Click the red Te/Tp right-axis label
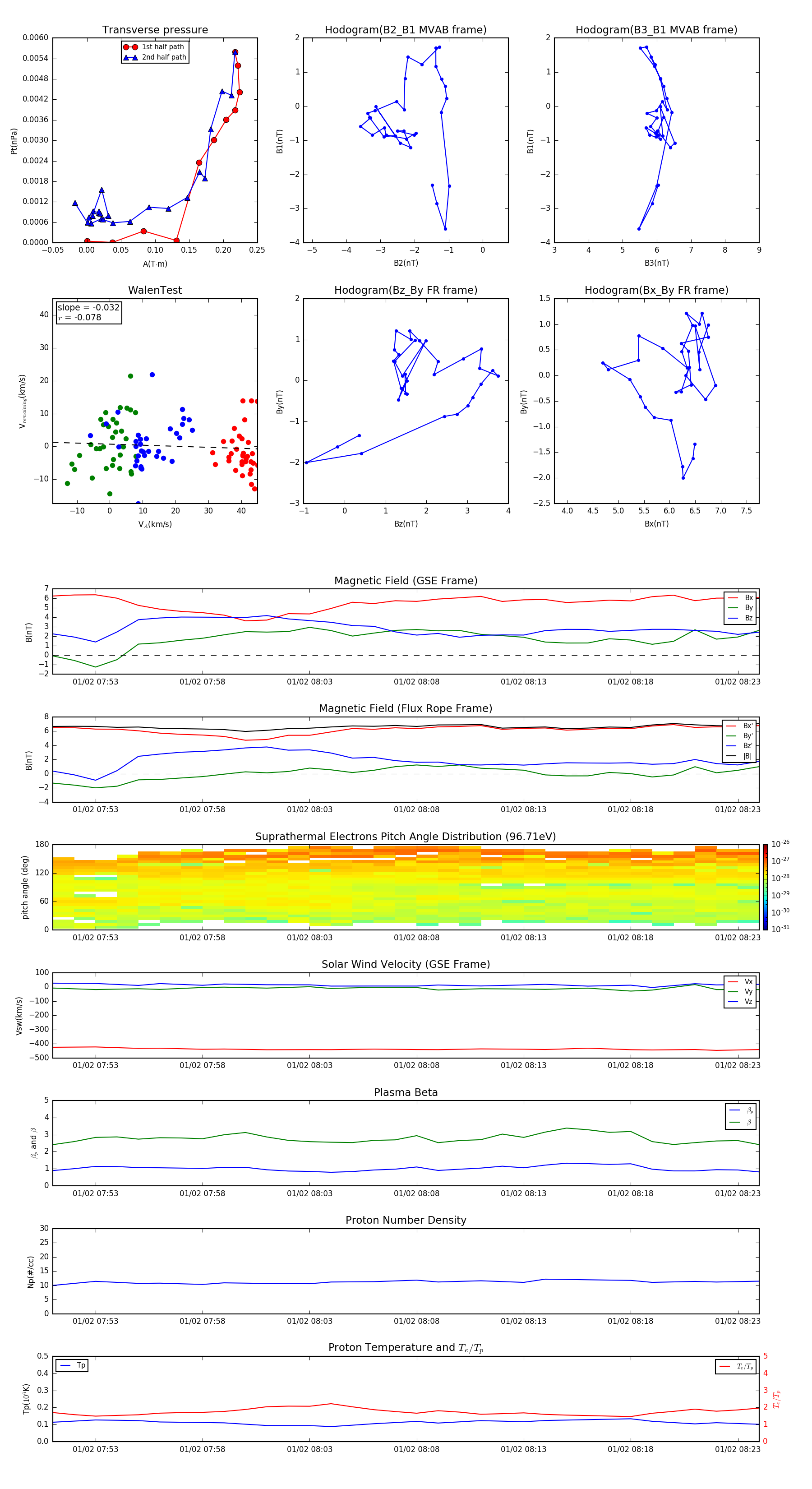Image resolution: width=812 pixels, height=1489 pixels. click(x=777, y=1399)
